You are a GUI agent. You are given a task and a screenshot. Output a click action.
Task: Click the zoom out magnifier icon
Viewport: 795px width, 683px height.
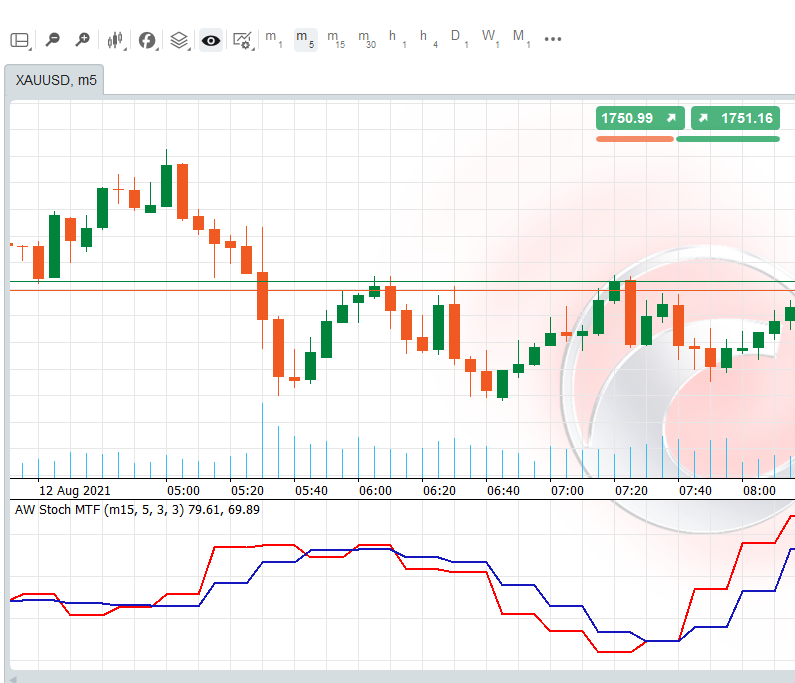[x=52, y=40]
